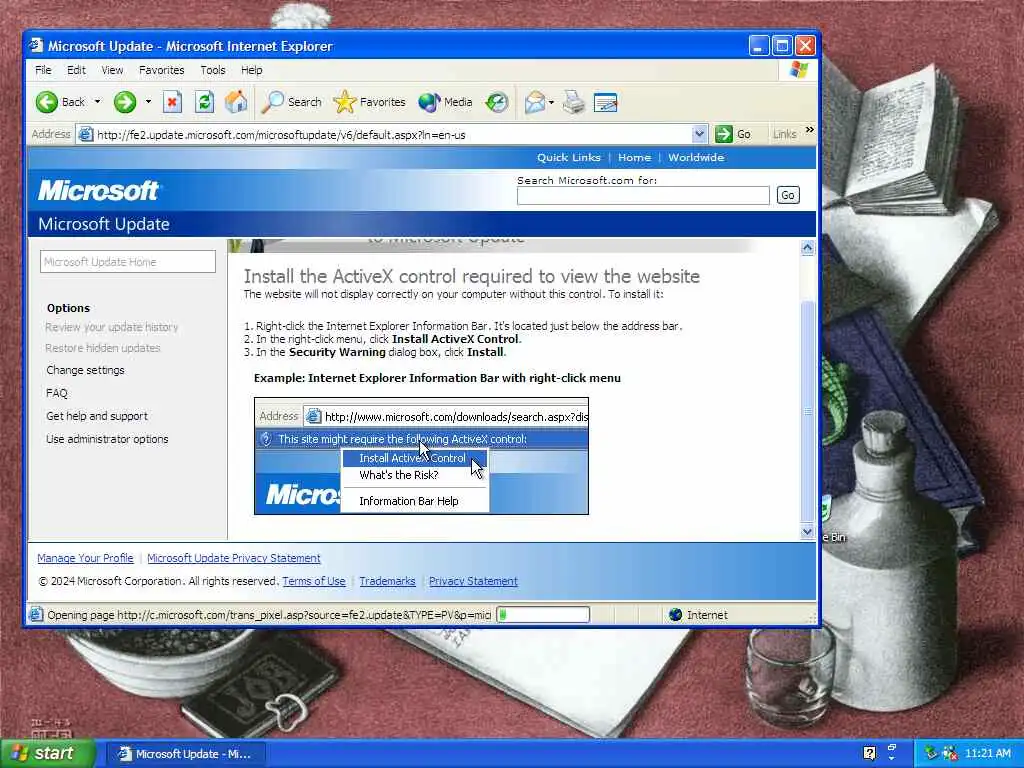Open Restore hidden updates
Image resolution: width=1024 pixels, height=768 pixels.
click(103, 348)
